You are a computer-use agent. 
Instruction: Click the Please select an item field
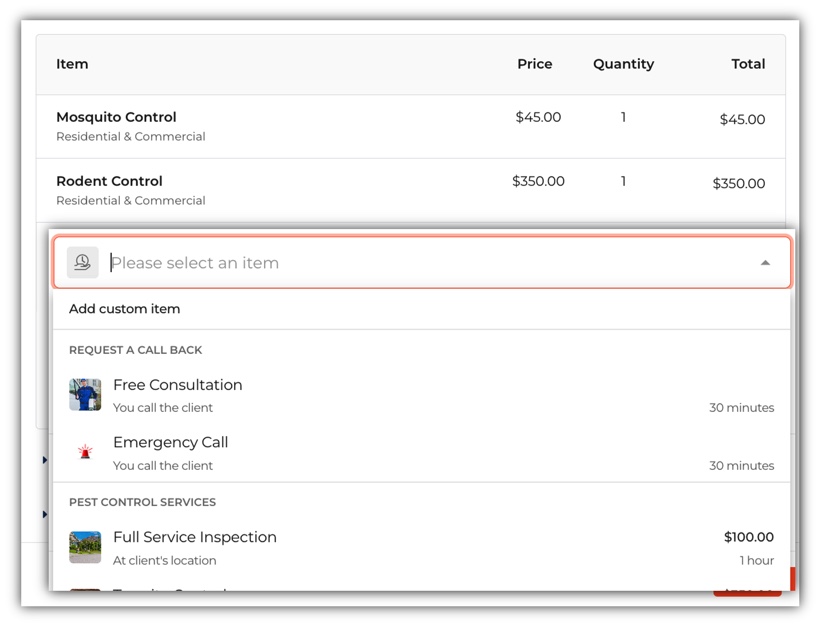(420, 263)
